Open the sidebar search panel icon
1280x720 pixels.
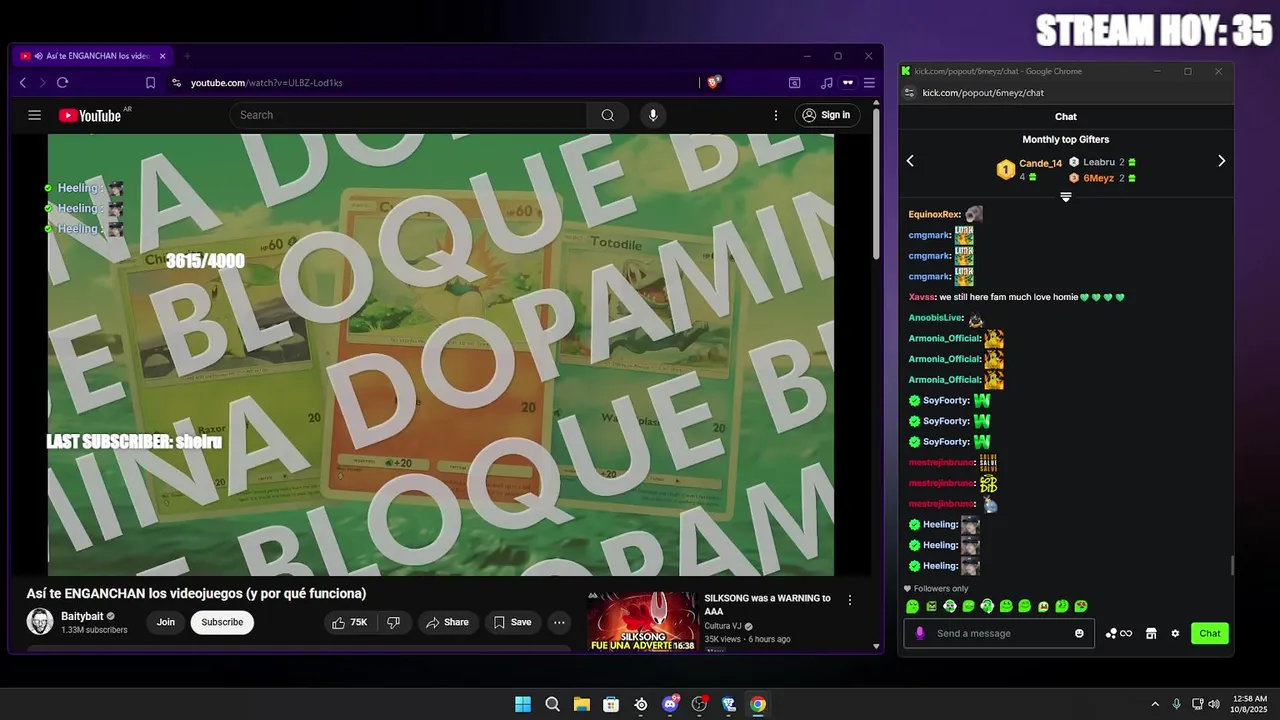(x=794, y=83)
